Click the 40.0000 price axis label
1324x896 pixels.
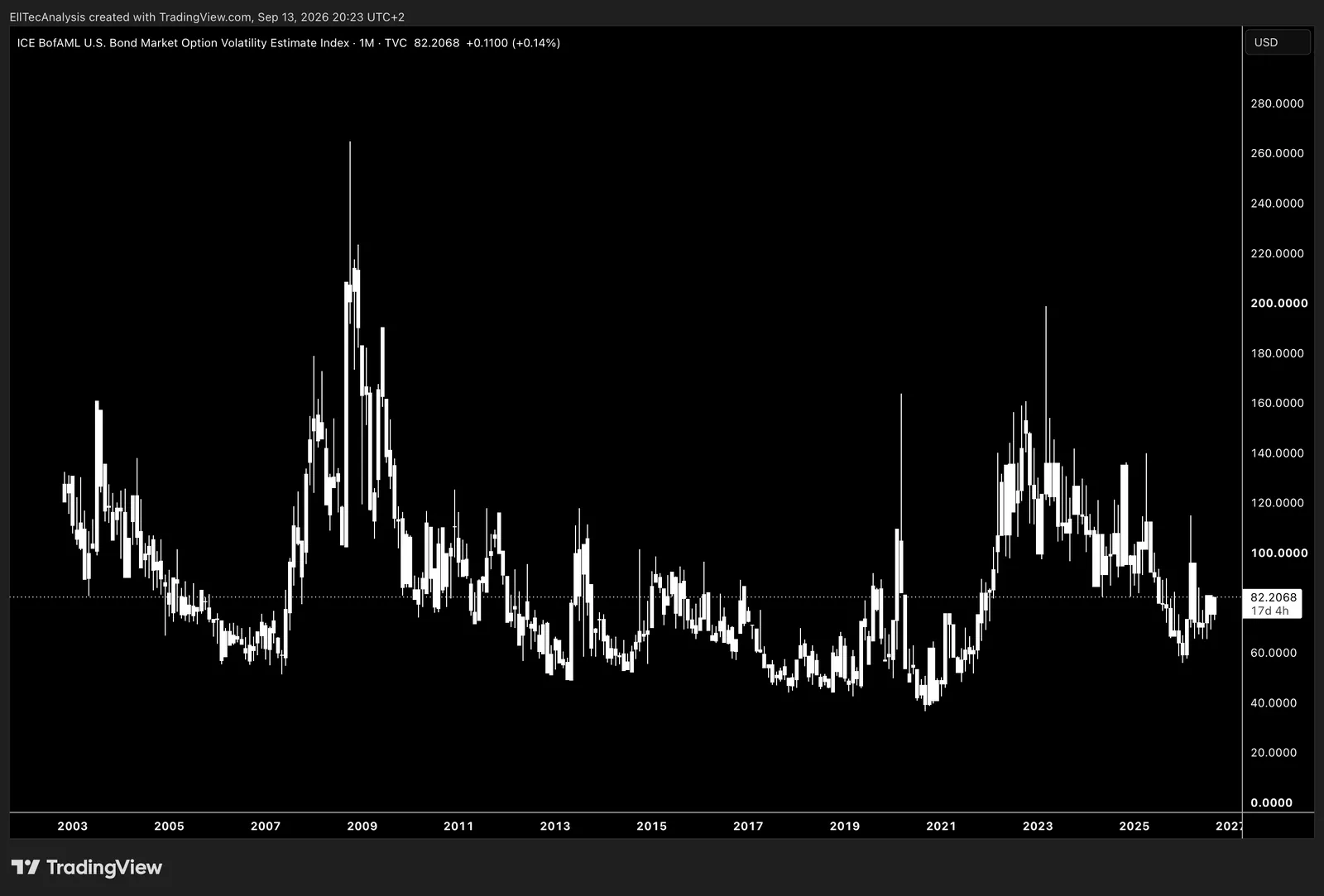tap(1274, 703)
